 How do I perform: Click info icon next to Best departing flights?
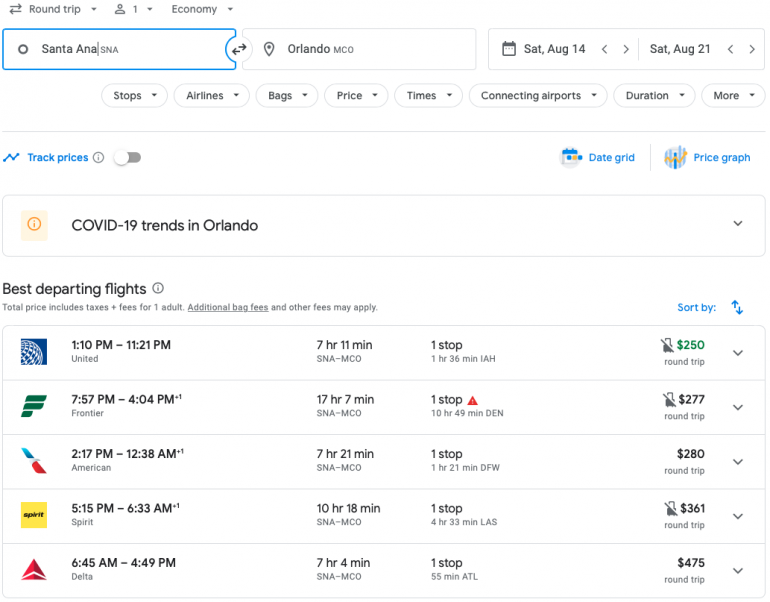click(x=158, y=289)
